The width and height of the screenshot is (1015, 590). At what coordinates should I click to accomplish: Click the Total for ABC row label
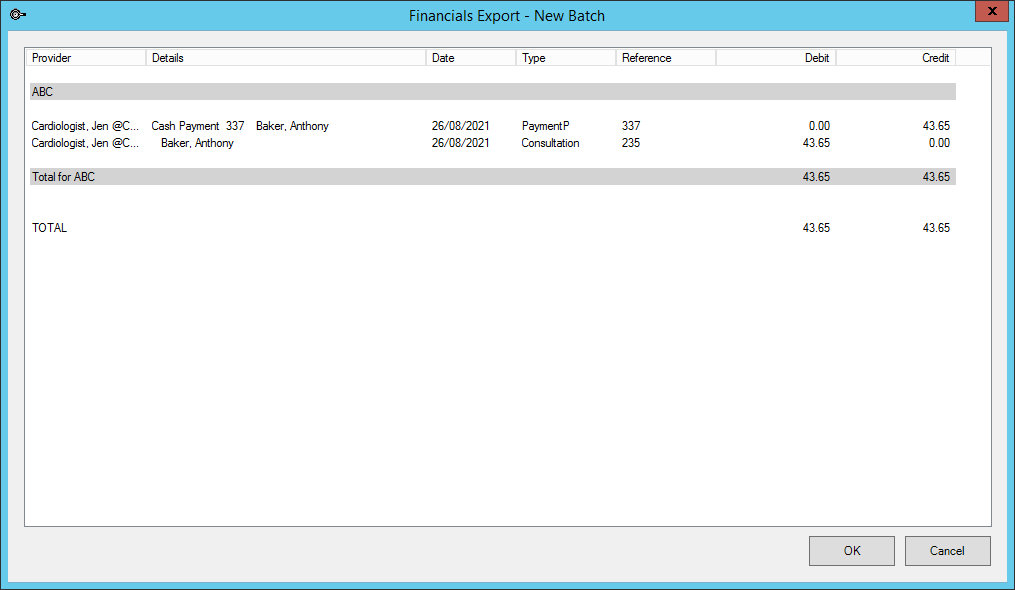pos(63,177)
